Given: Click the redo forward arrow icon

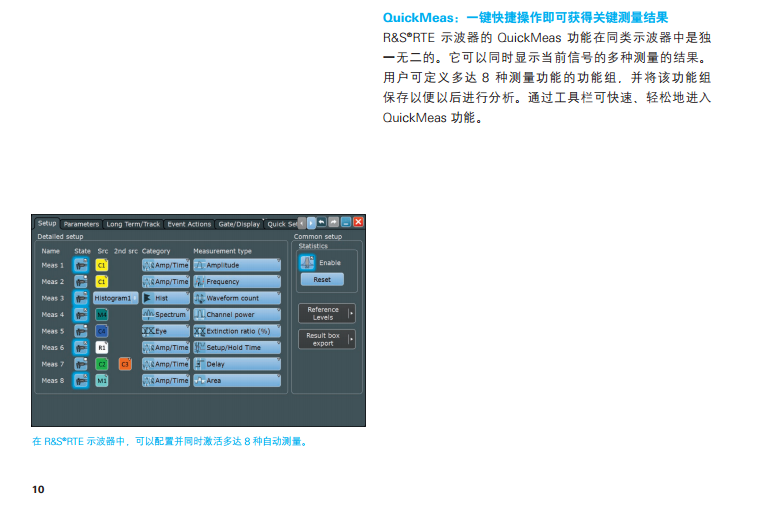Looking at the screenshot, I should (334, 222).
